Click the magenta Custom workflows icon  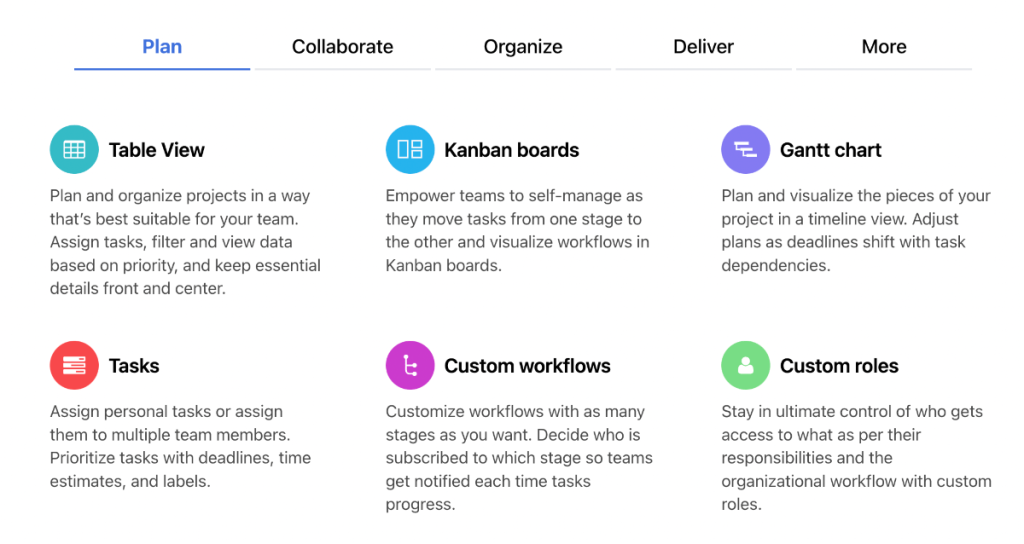(x=410, y=366)
